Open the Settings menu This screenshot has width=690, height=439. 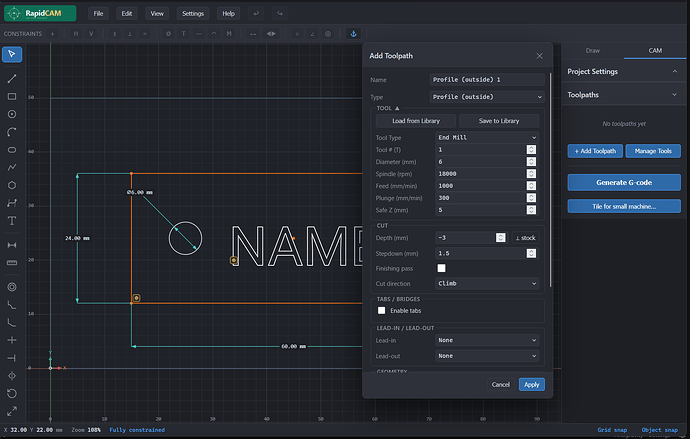coord(193,13)
